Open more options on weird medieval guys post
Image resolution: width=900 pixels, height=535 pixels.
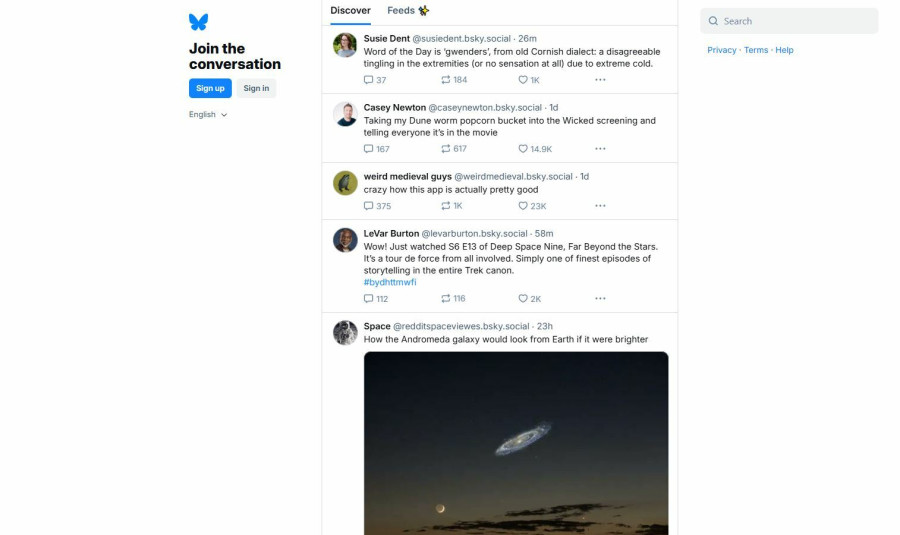pos(600,206)
